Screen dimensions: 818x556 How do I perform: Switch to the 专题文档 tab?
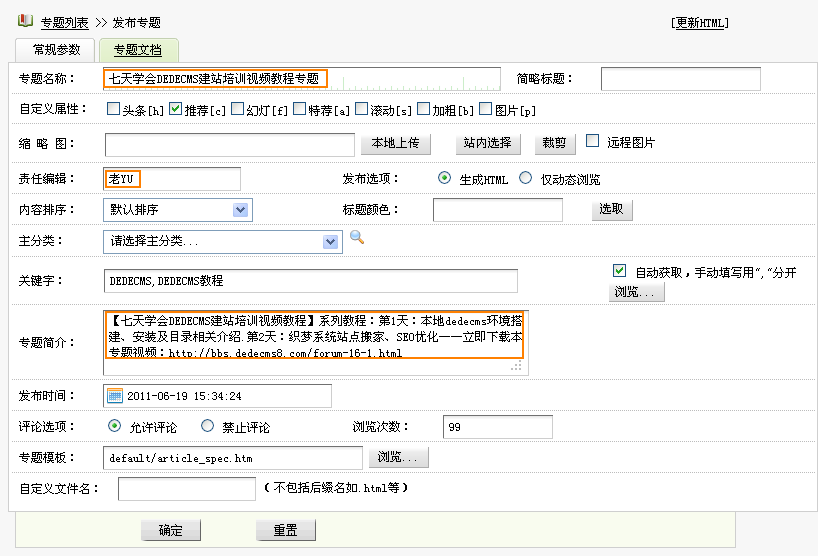(137, 50)
